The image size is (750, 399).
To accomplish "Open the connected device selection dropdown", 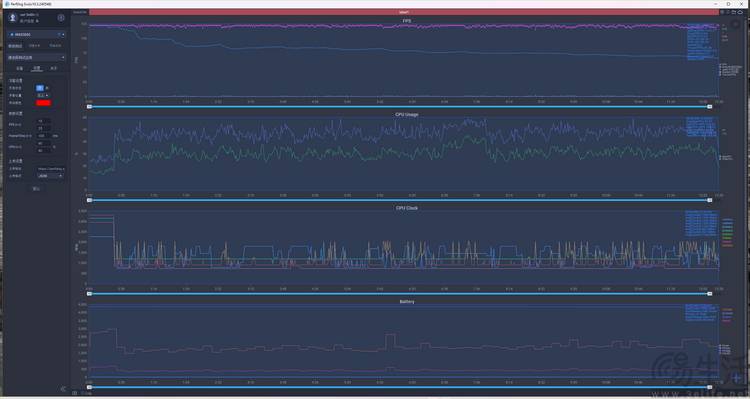I will pos(36,34).
